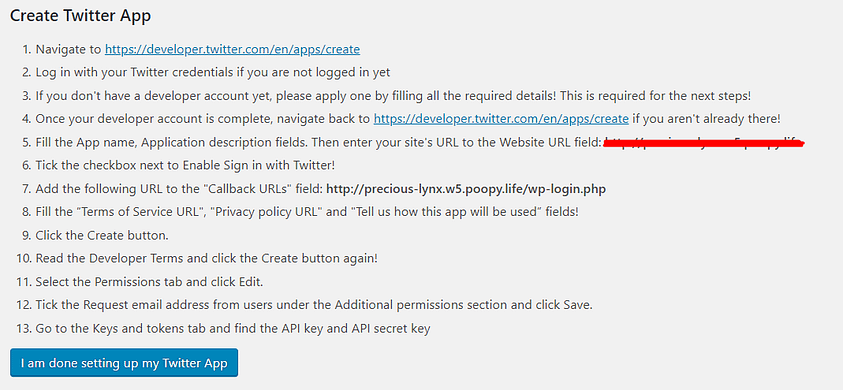Click the "Request email address from users" step
Screen dimensions: 843x390
click(314, 305)
